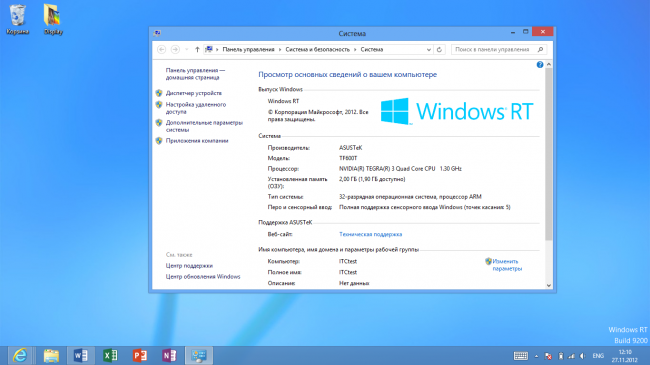Image resolution: width=650 pixels, height=365 pixels.
Task: Open network status tray icon
Action: pos(572,356)
